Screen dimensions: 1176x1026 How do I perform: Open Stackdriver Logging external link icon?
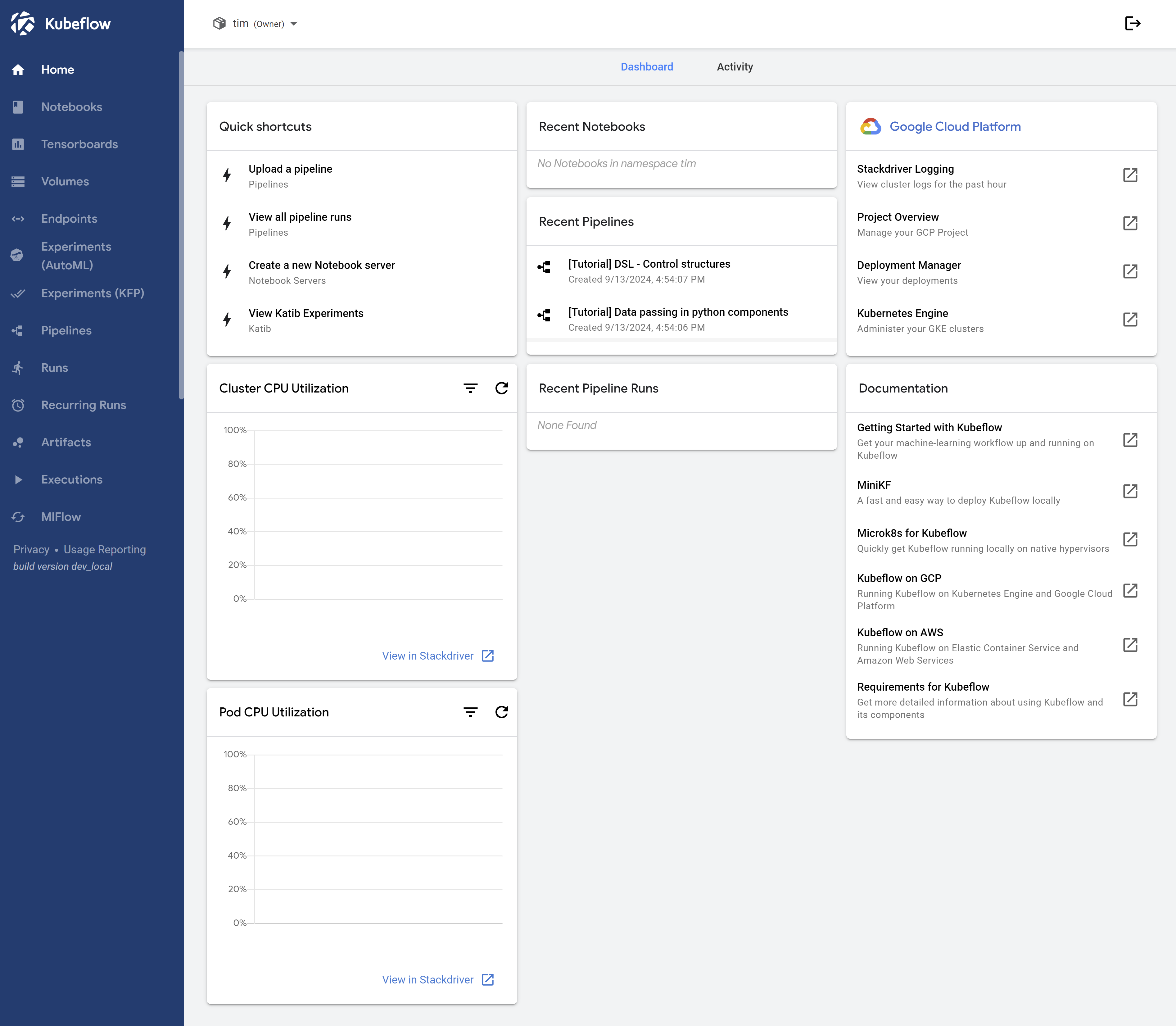1130,175
